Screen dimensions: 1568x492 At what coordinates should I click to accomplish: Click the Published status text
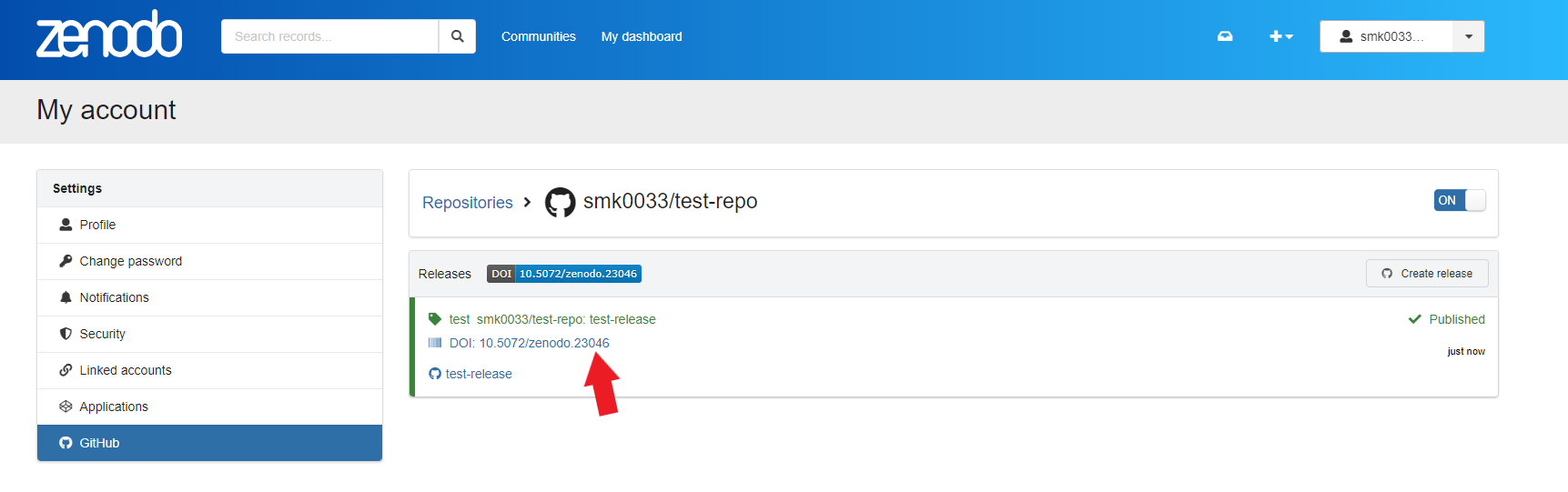point(1457,319)
